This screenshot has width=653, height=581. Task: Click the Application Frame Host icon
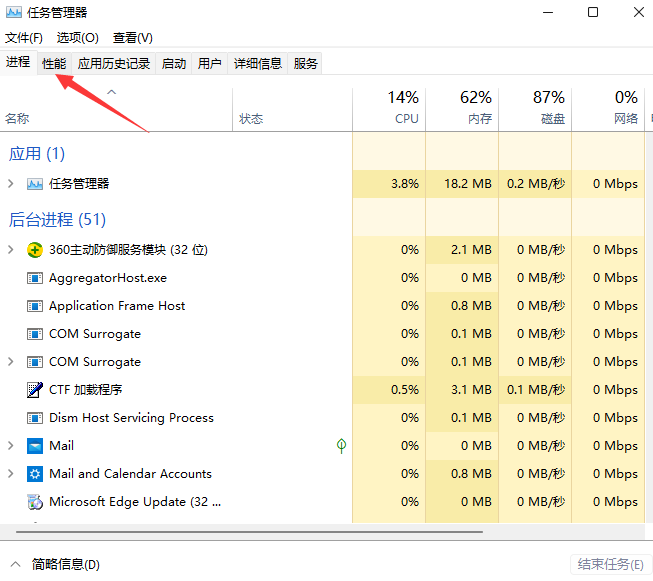click(x=35, y=306)
